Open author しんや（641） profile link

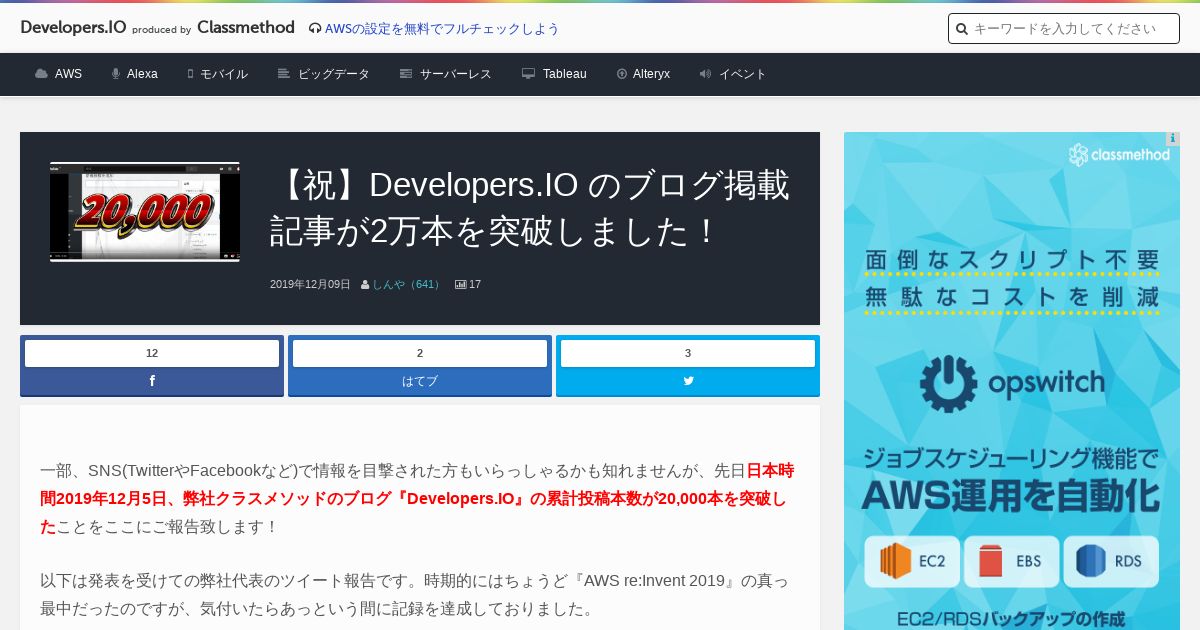click(x=407, y=285)
